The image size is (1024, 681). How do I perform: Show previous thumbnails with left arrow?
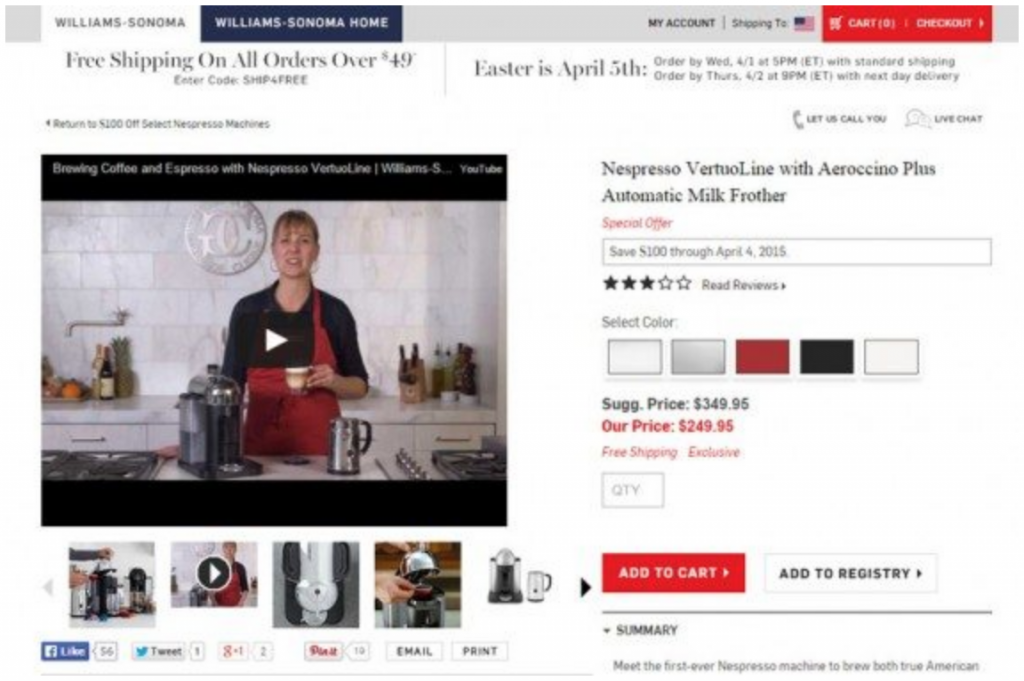tap(48, 587)
